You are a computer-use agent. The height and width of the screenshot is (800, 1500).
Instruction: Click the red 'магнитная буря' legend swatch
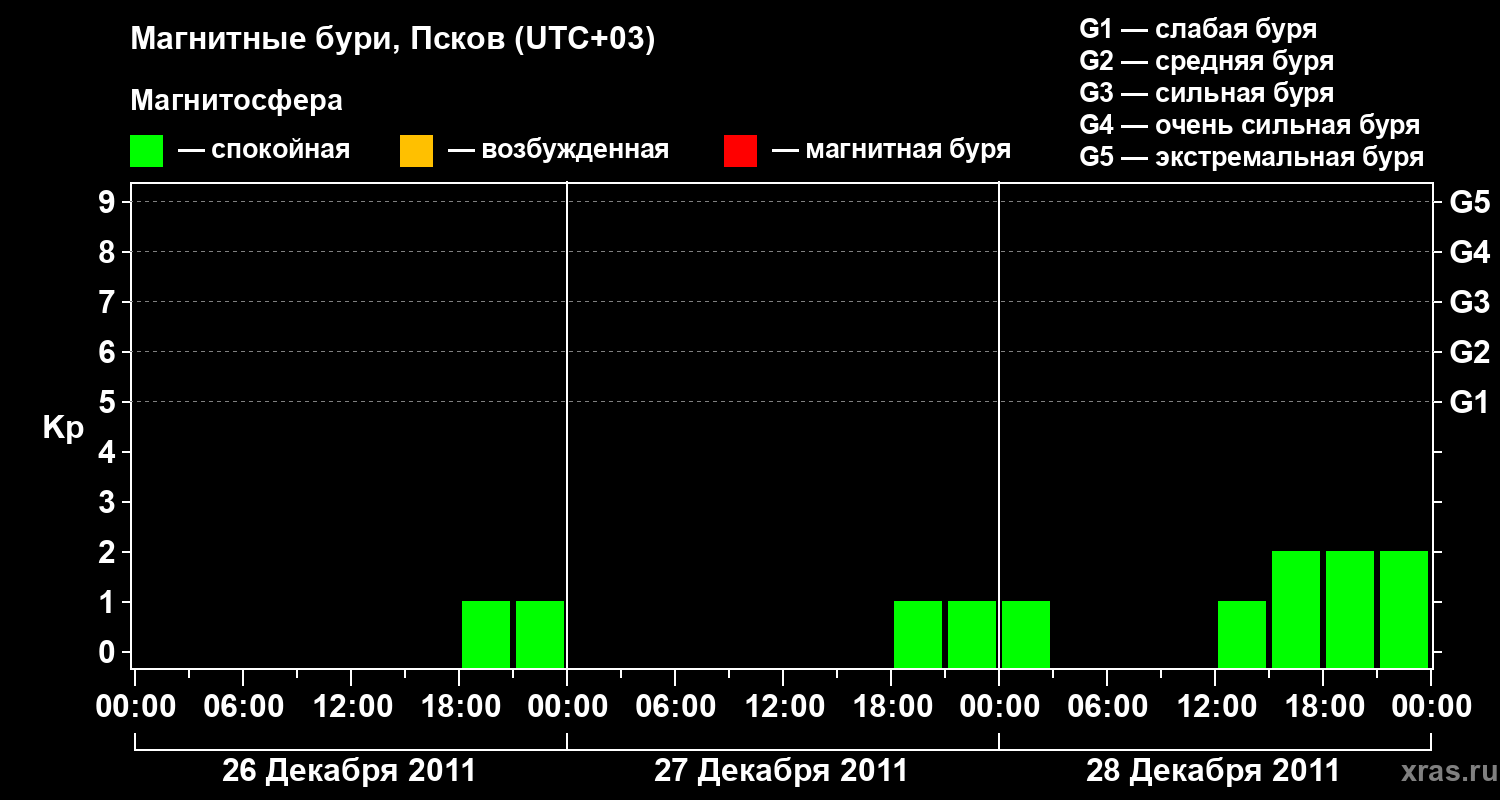pos(740,151)
